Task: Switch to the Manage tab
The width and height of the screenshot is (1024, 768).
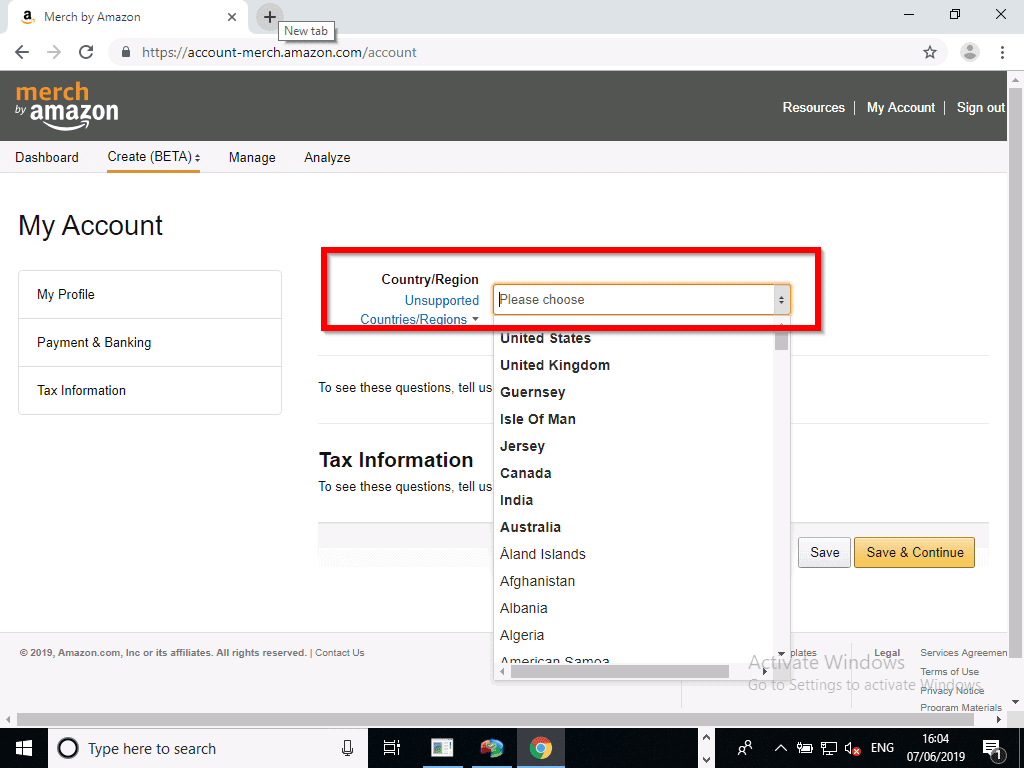Action: 251,157
